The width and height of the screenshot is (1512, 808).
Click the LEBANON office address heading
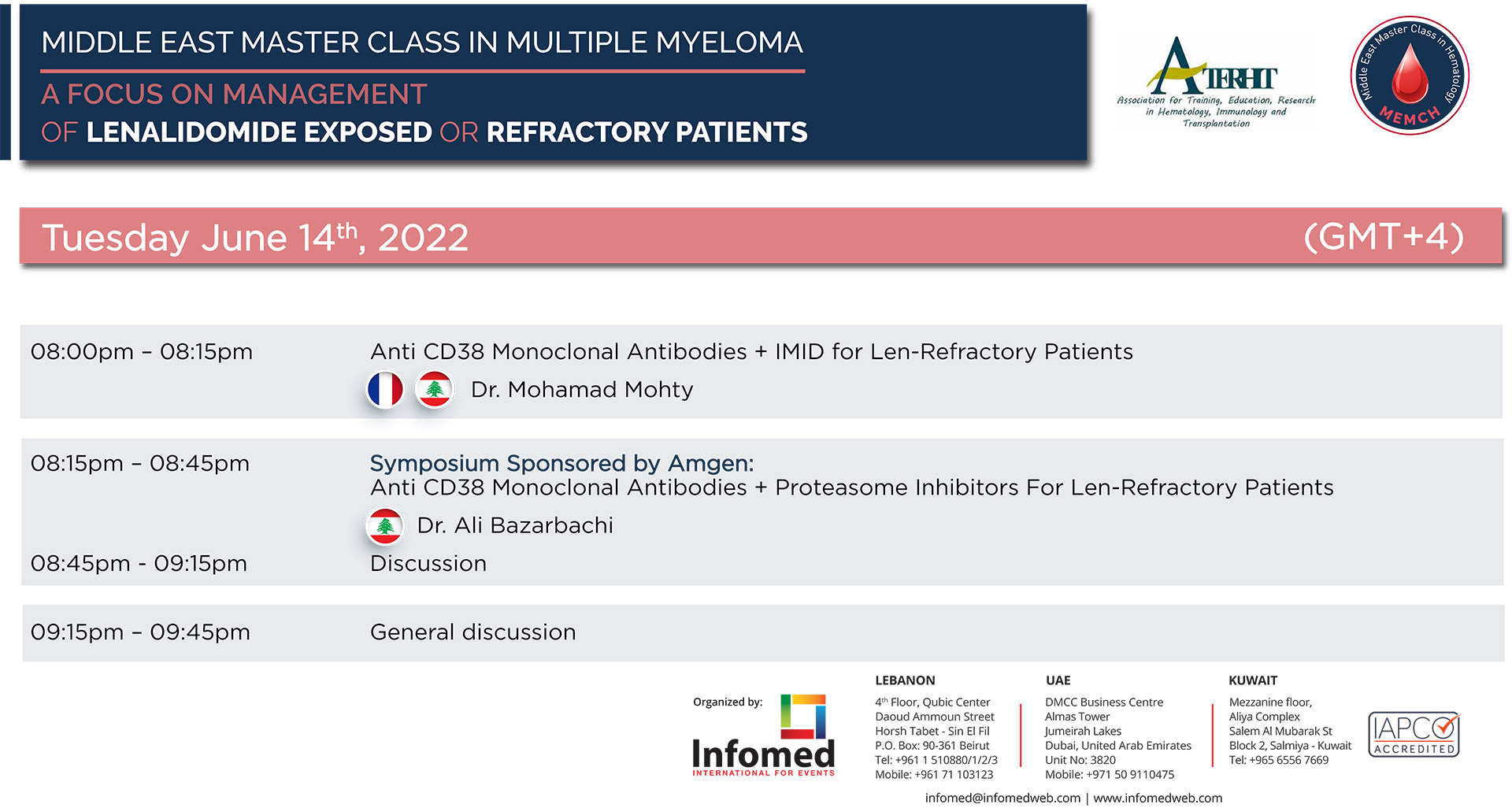[905, 680]
